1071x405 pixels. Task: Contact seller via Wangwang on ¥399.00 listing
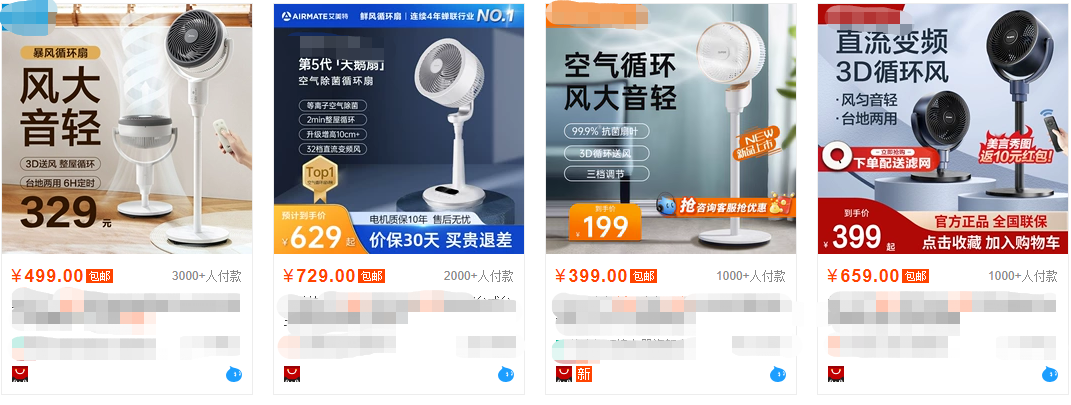pos(778,374)
